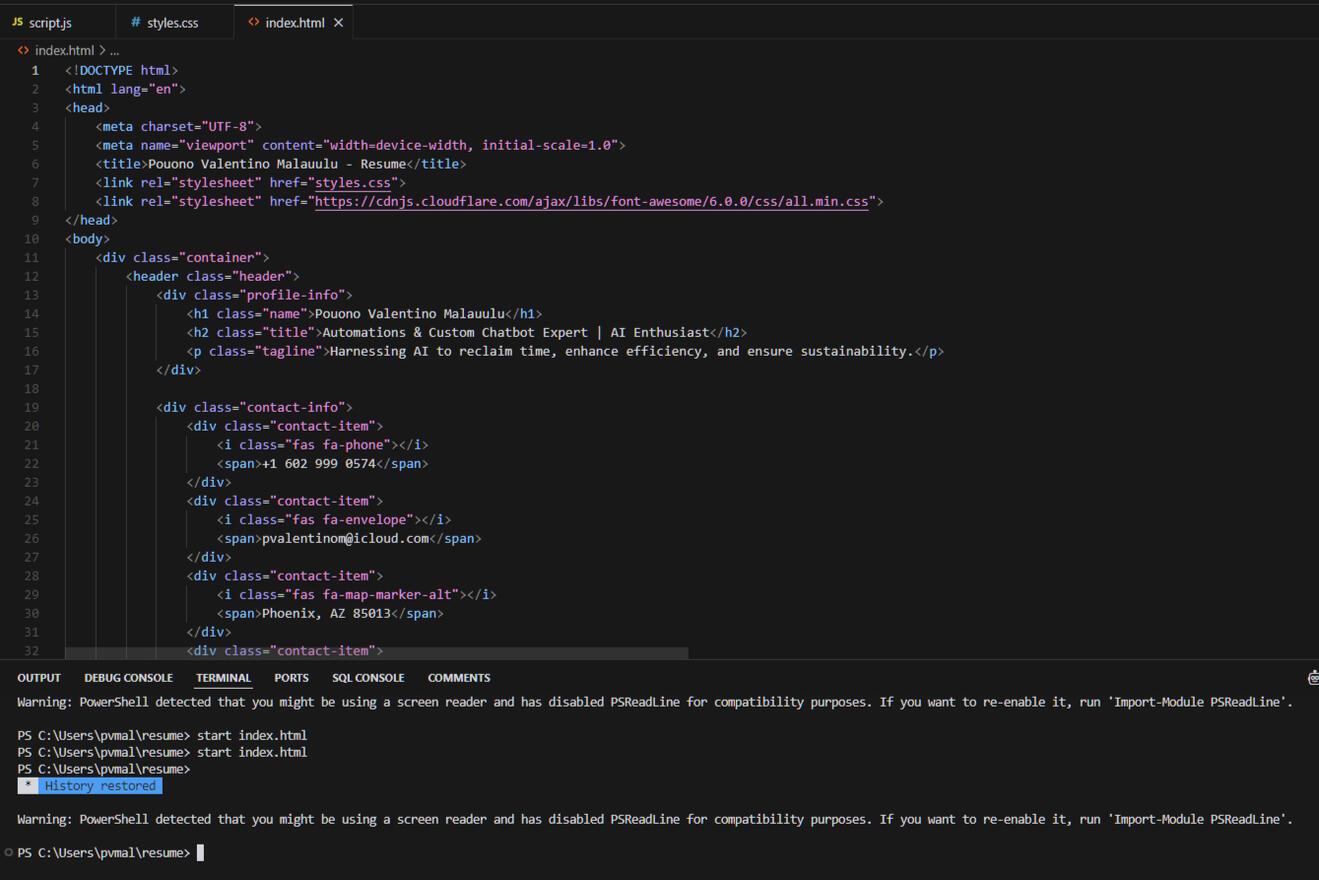Viewport: 1319px width, 880px height.
Task: Click the meta charset="UTF-8" line
Action: pyautogui.click(x=179, y=127)
